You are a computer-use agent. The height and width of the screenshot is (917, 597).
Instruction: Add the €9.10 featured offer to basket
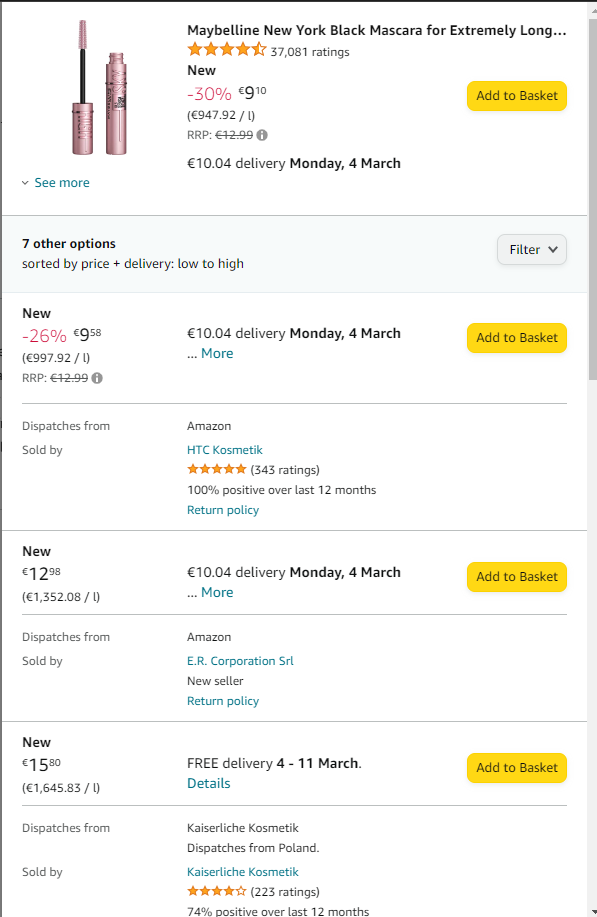(x=517, y=96)
